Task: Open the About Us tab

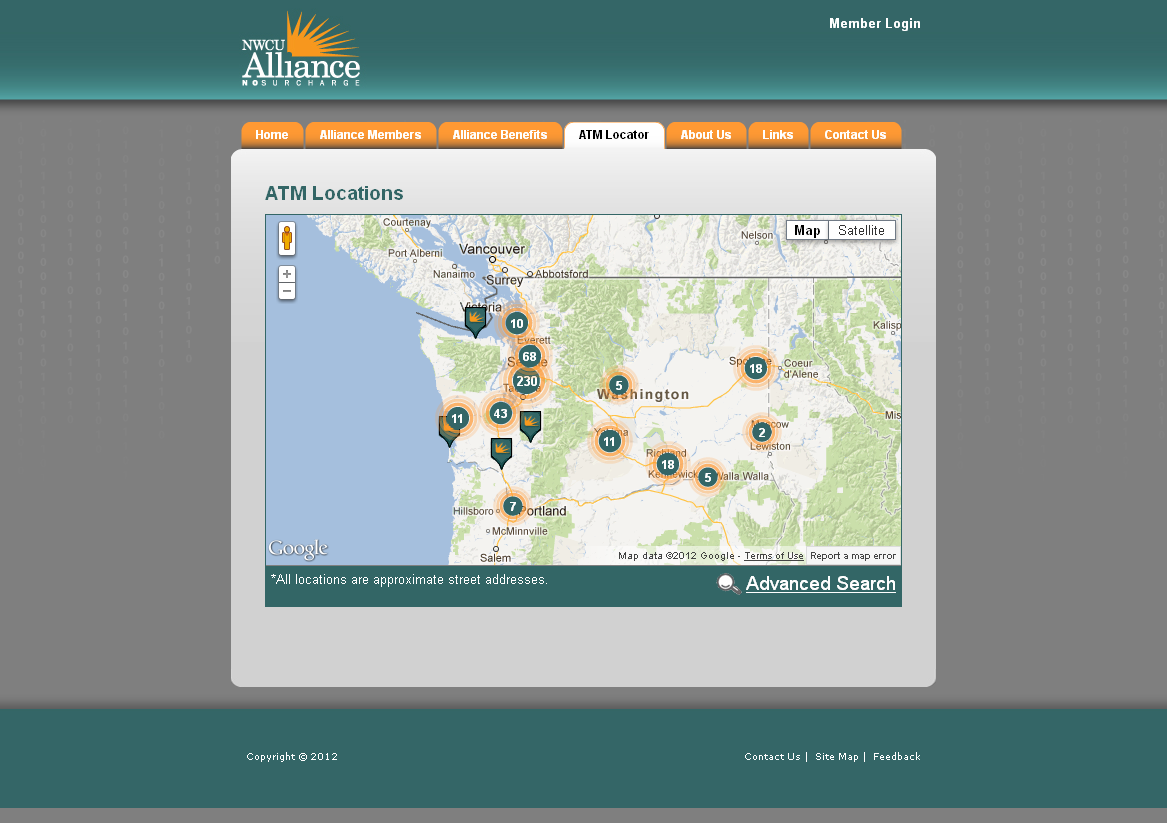Action: point(706,135)
